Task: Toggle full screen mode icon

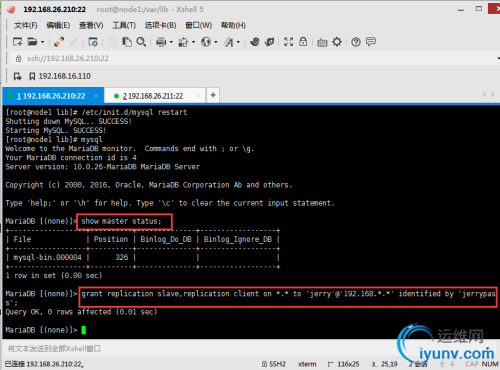Action: coord(289,42)
